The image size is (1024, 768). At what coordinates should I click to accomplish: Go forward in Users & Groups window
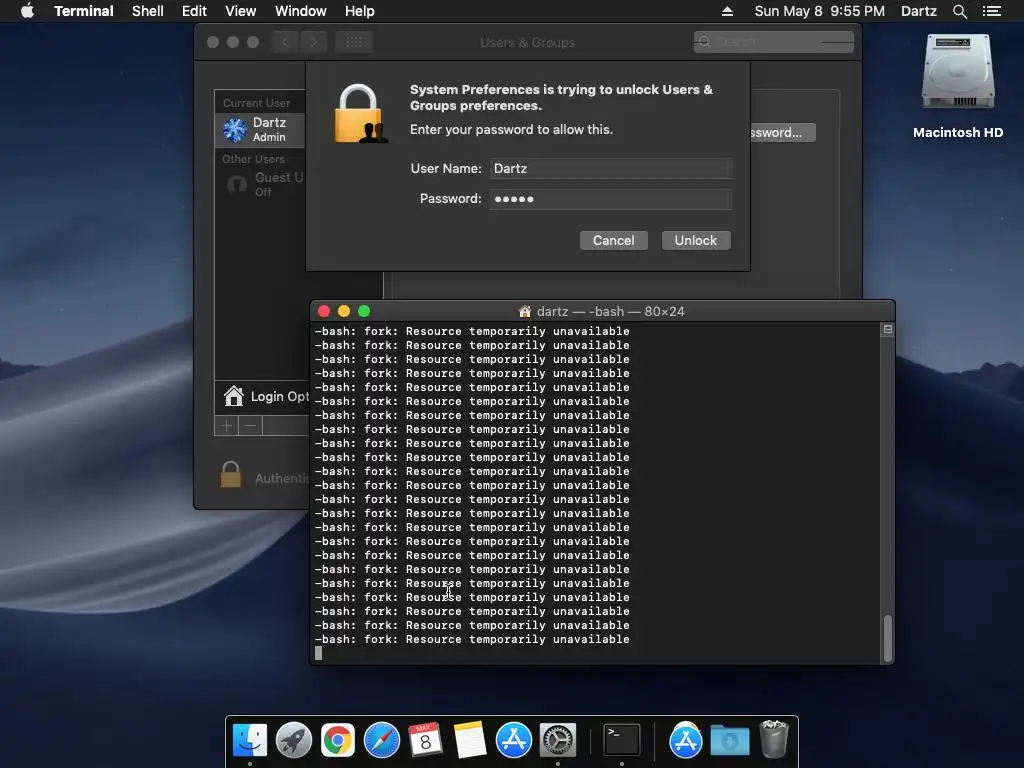pyautogui.click(x=313, y=42)
